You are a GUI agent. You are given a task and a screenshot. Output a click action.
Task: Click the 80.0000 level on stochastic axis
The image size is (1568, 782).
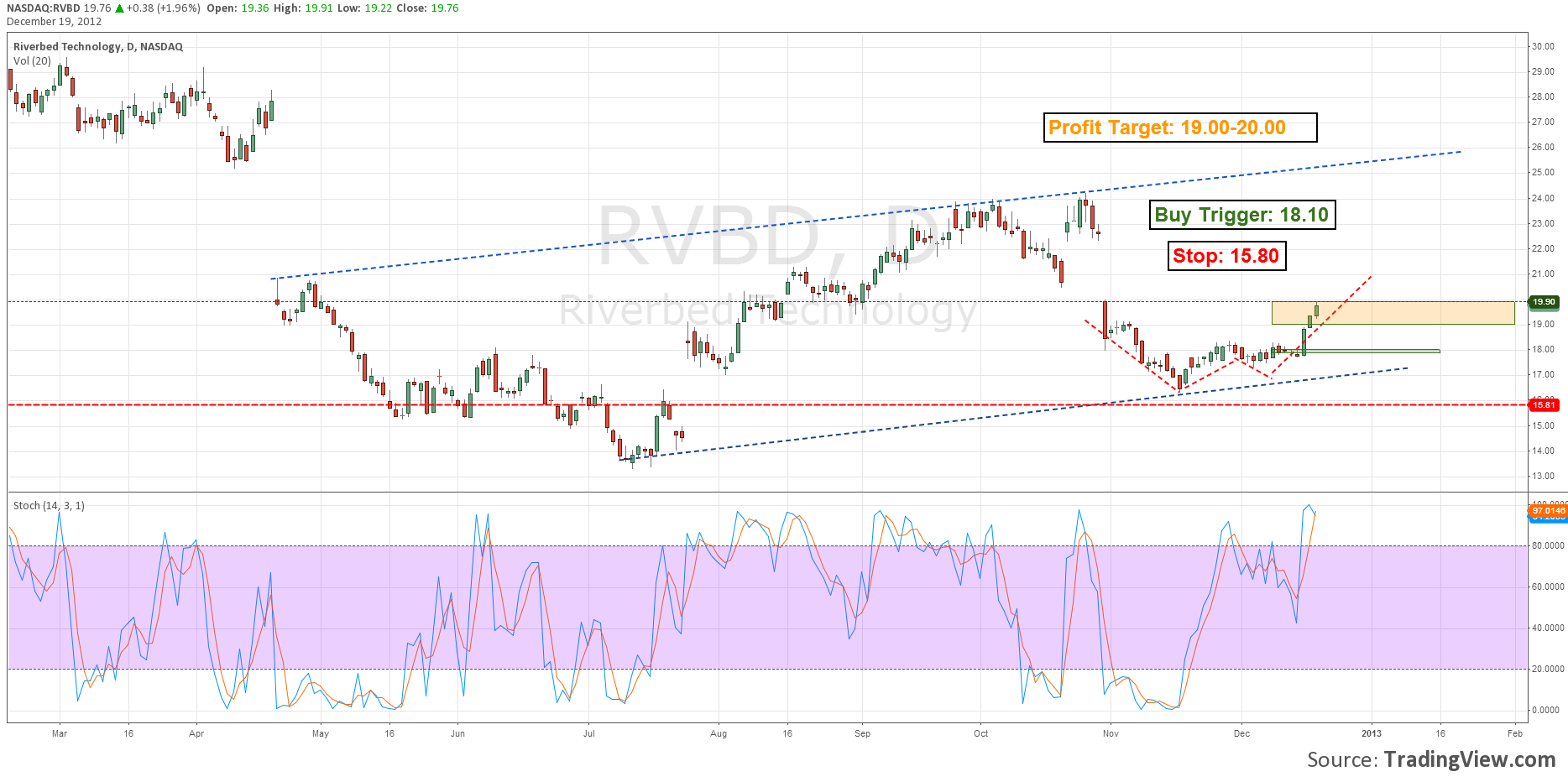1547,545
